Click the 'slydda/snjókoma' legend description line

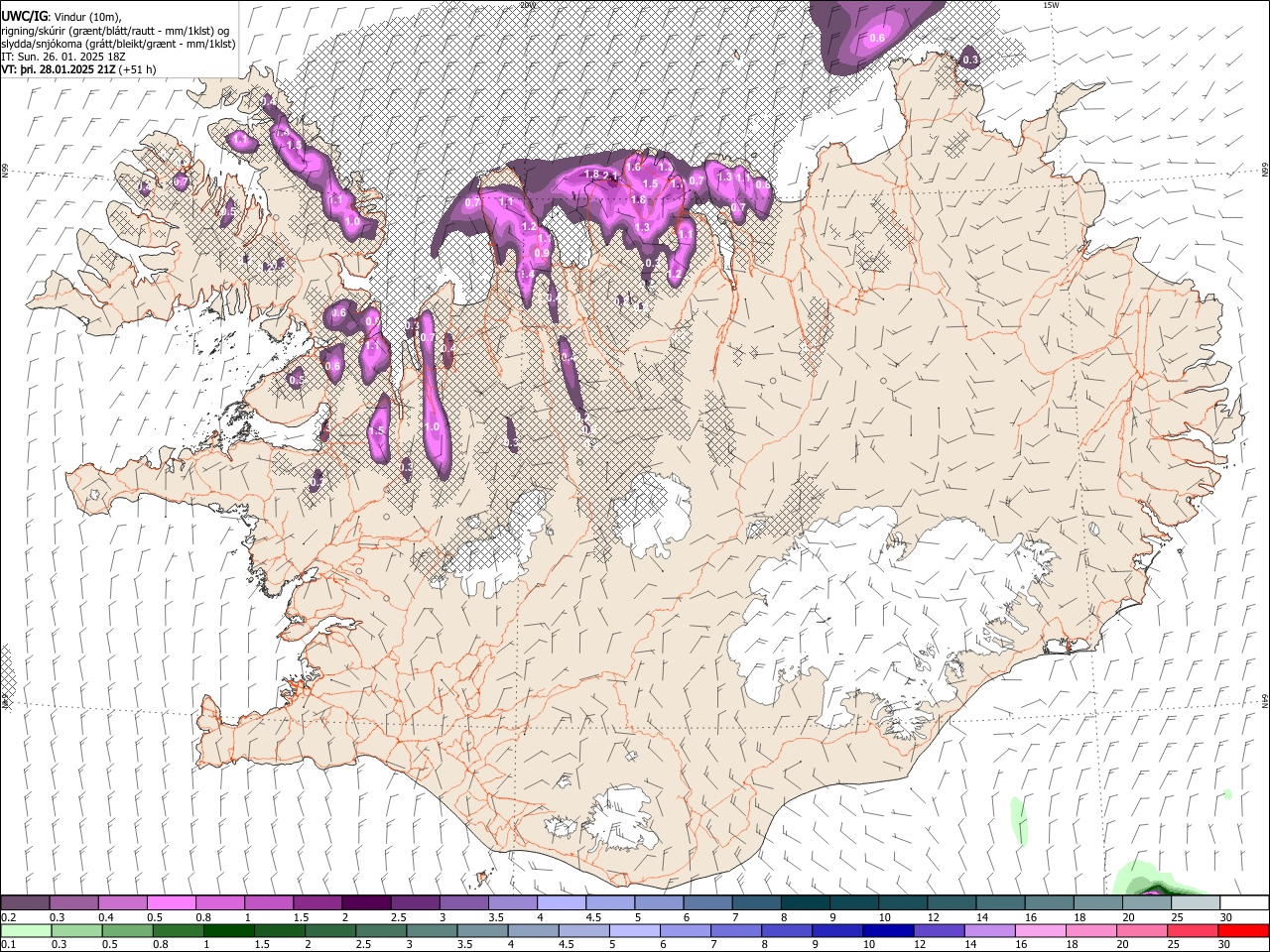pos(118,44)
